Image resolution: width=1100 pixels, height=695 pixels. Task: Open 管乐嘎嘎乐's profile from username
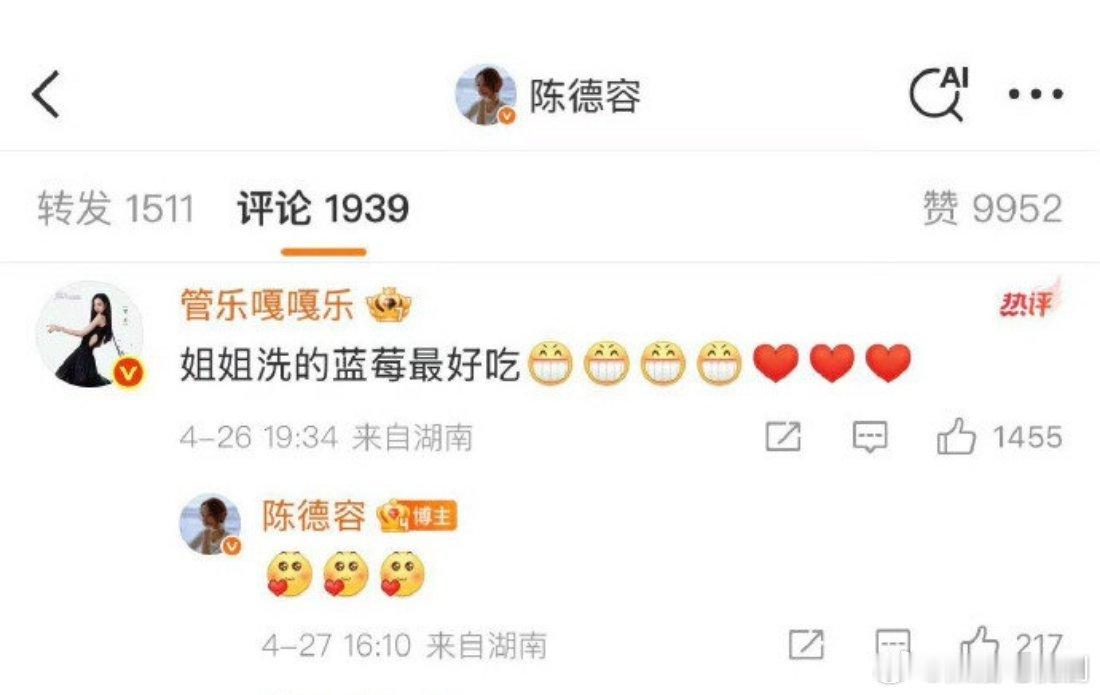tap(267, 306)
